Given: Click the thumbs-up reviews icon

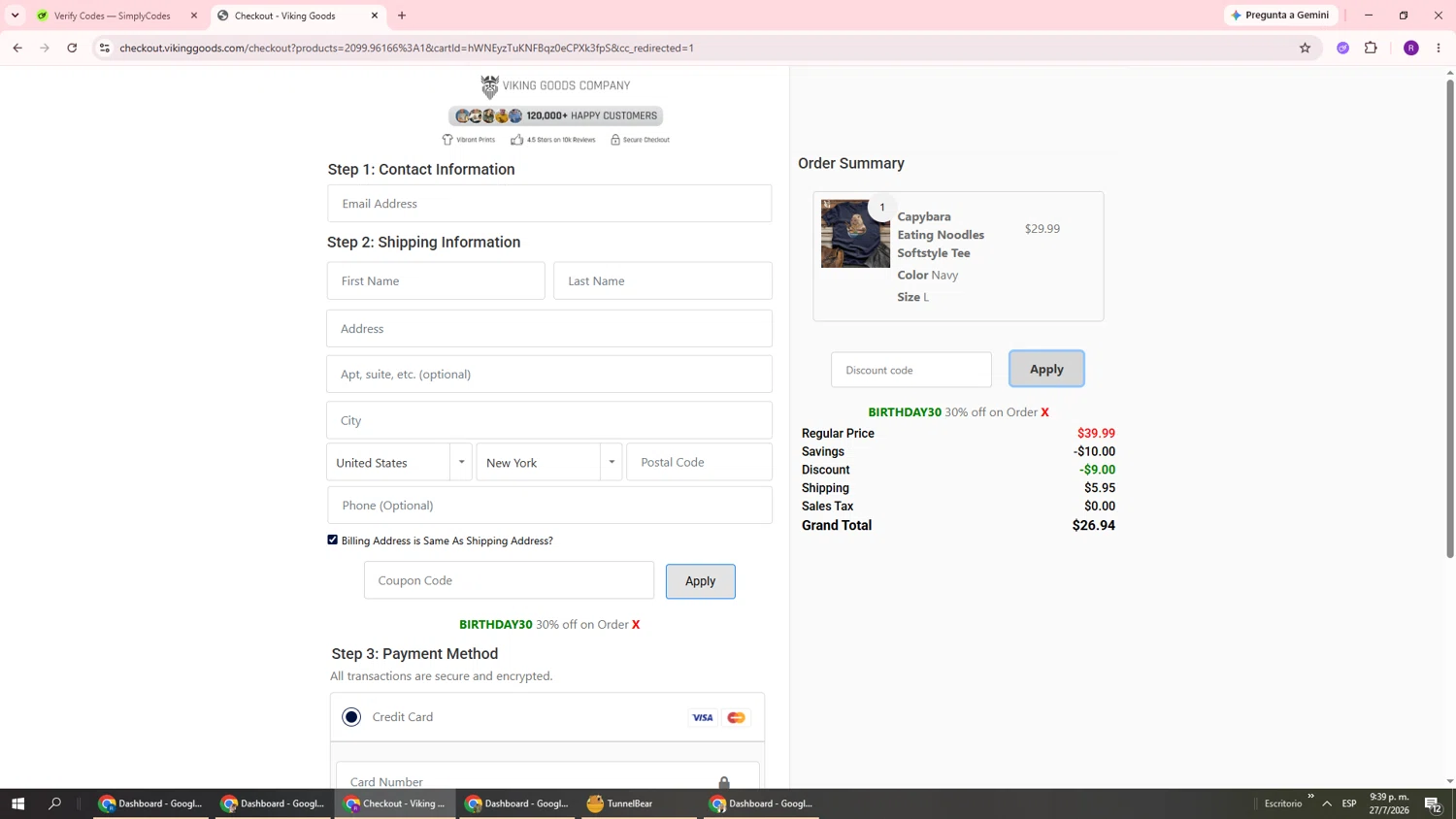Looking at the screenshot, I should tap(517, 140).
